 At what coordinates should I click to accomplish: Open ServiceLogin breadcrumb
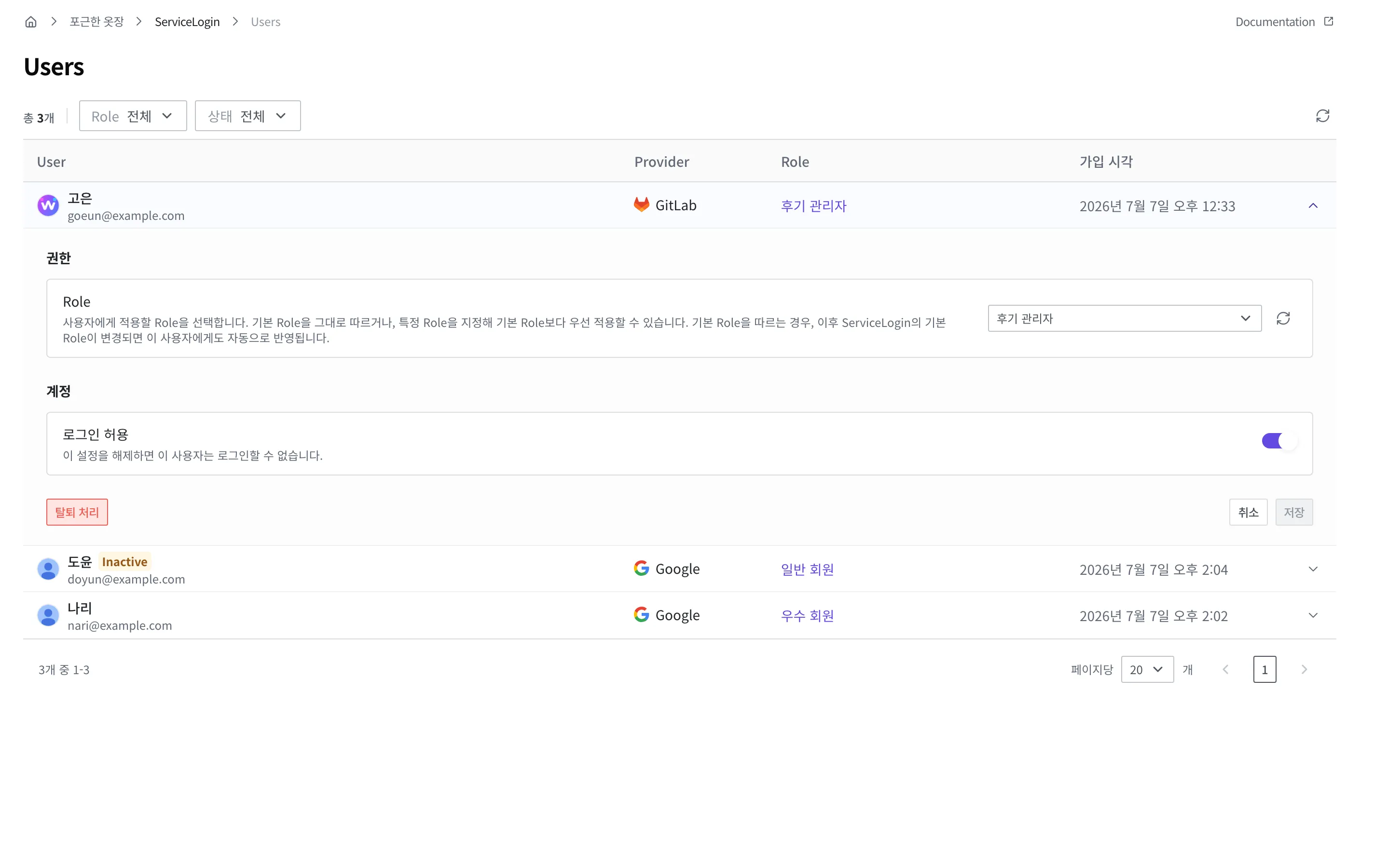coord(187,22)
